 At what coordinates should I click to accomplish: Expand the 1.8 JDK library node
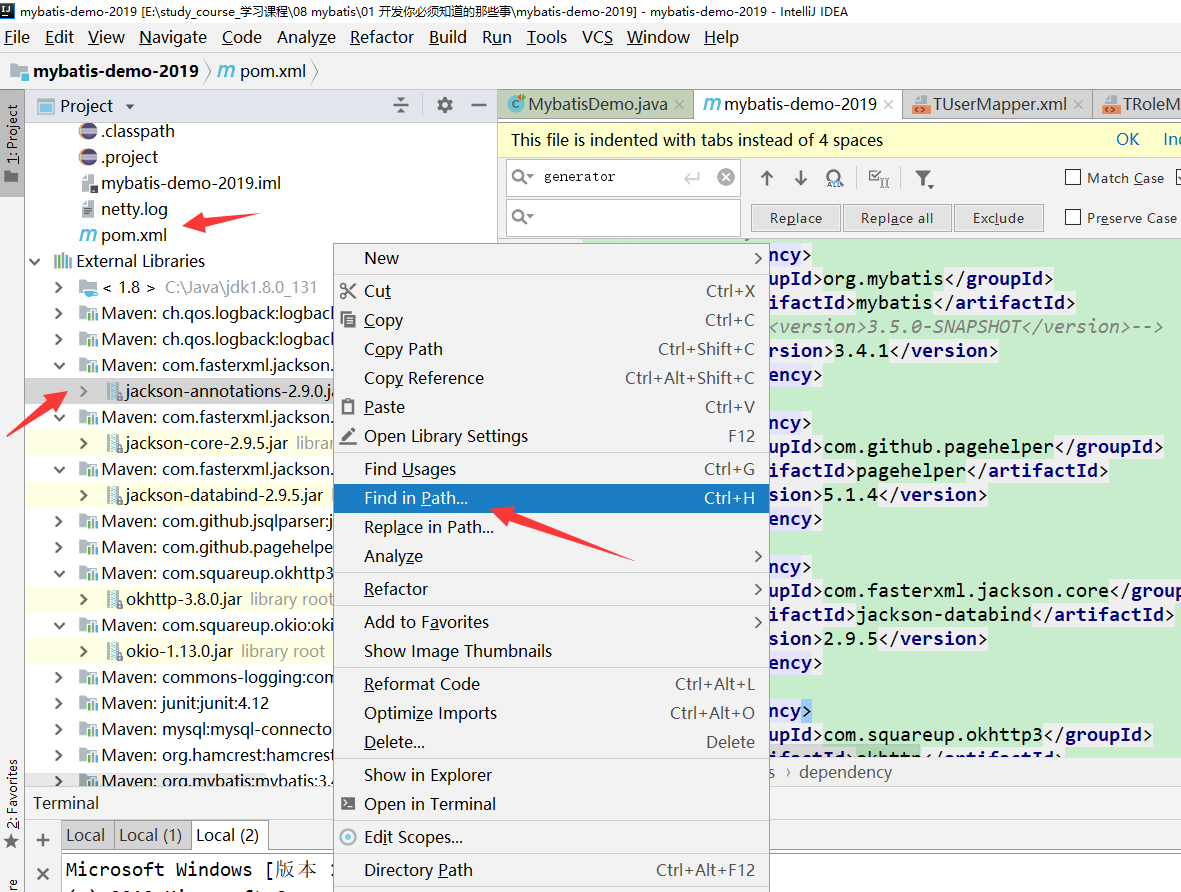[59, 287]
